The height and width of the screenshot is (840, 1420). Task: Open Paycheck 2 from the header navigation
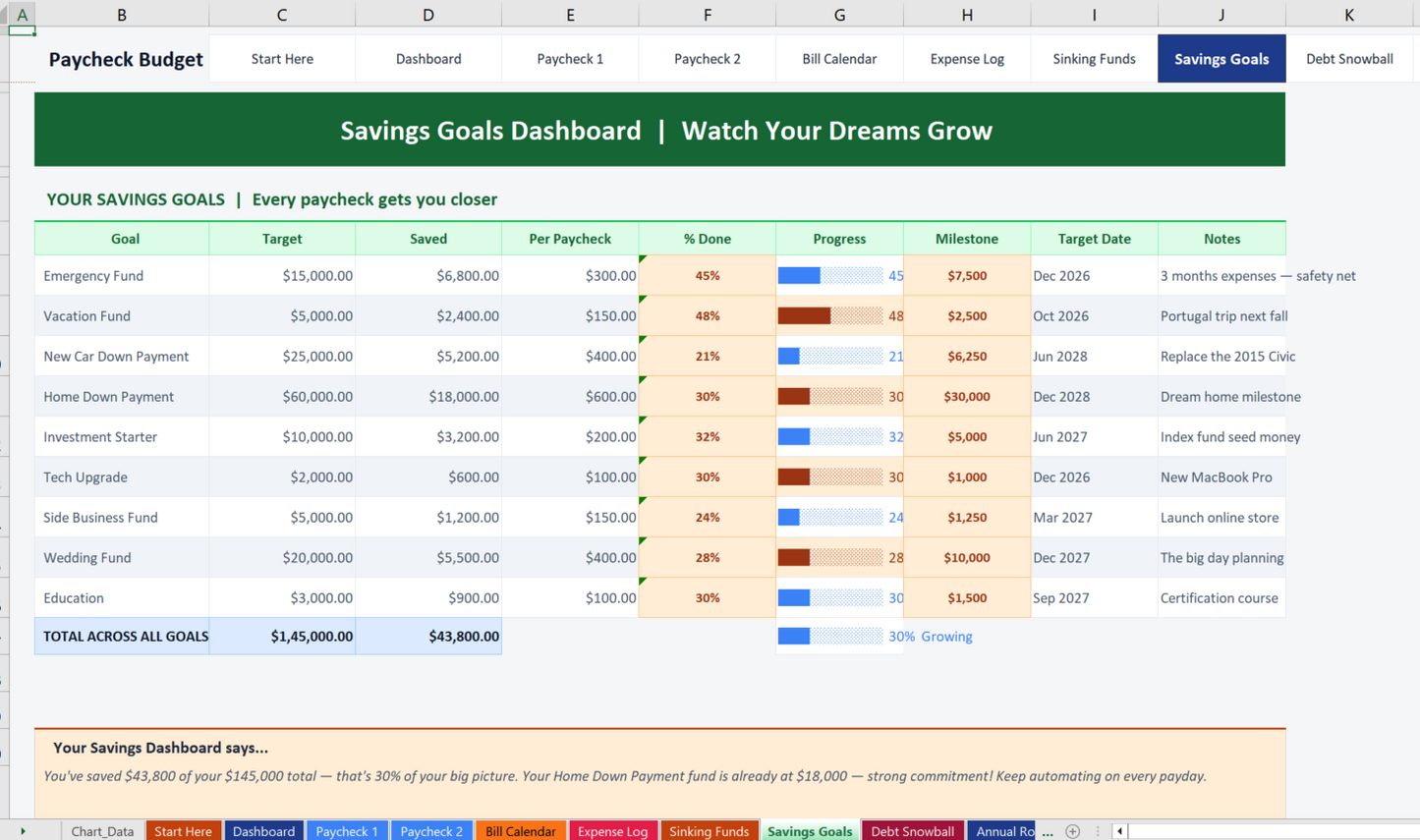point(708,59)
